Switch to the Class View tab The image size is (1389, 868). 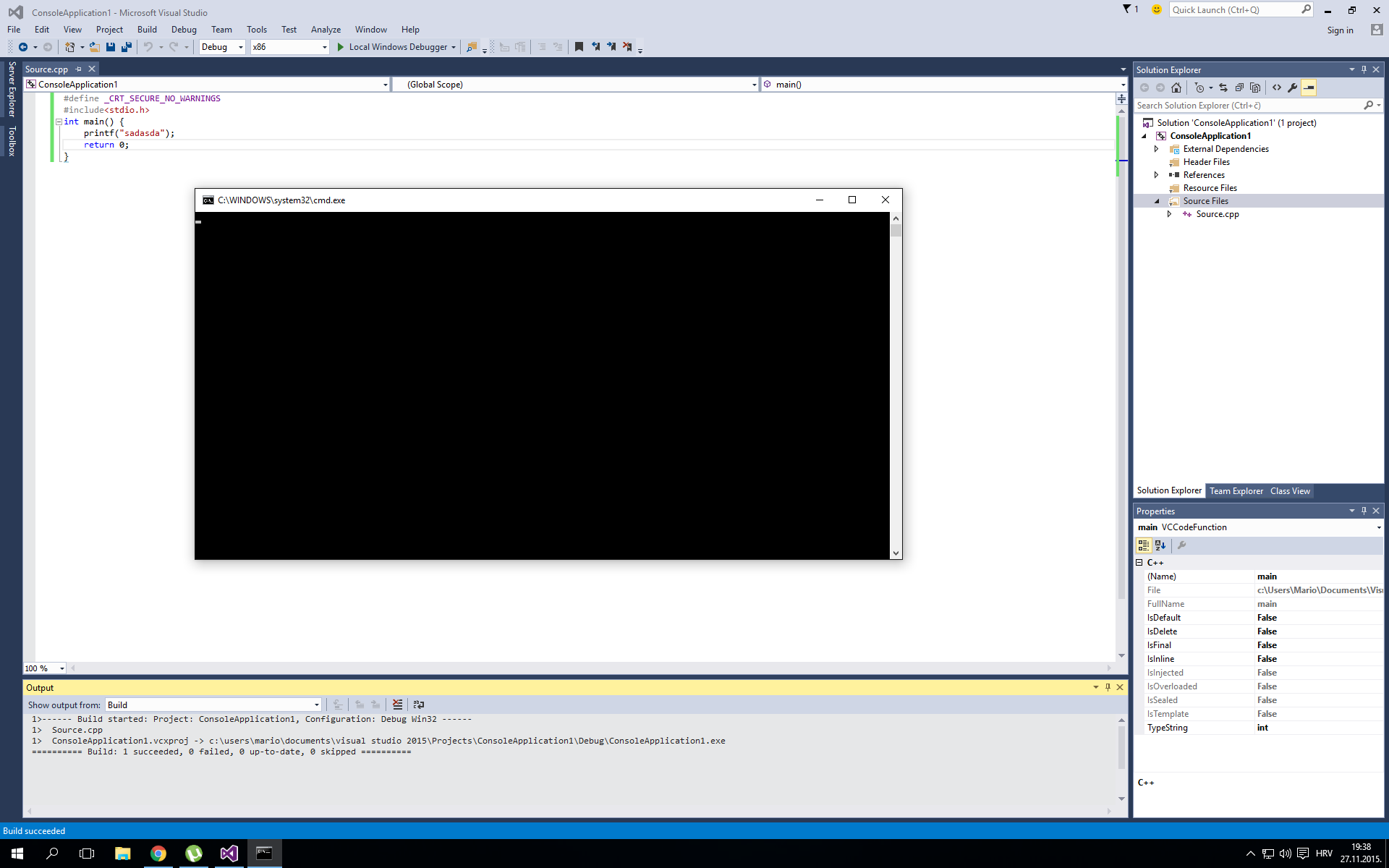1290,491
